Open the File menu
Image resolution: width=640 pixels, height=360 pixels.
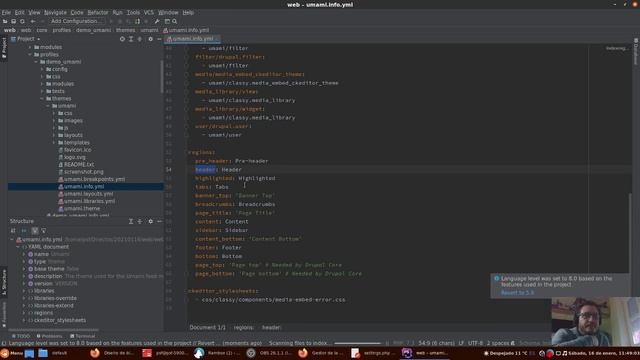click(6, 13)
